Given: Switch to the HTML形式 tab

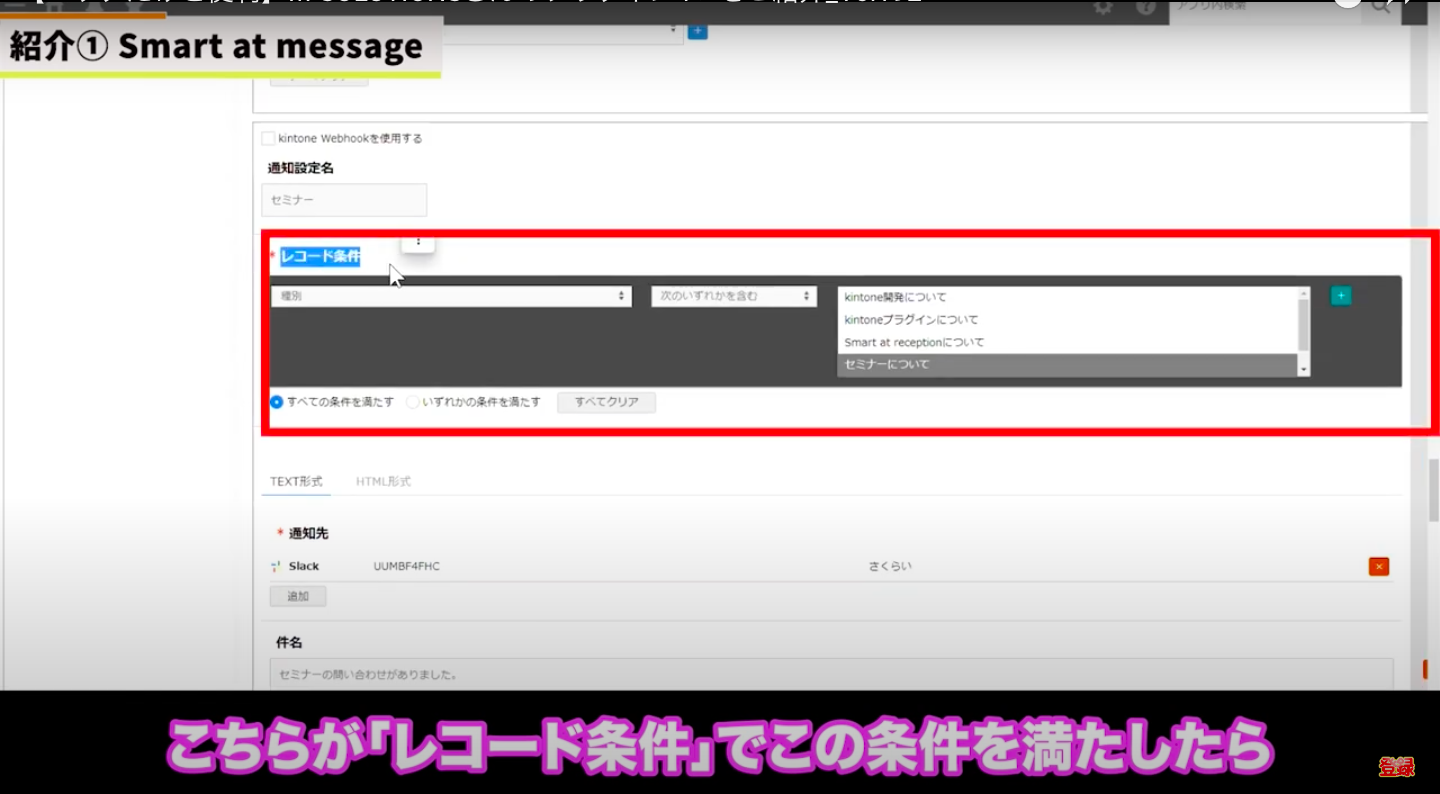Looking at the screenshot, I should click(x=383, y=482).
